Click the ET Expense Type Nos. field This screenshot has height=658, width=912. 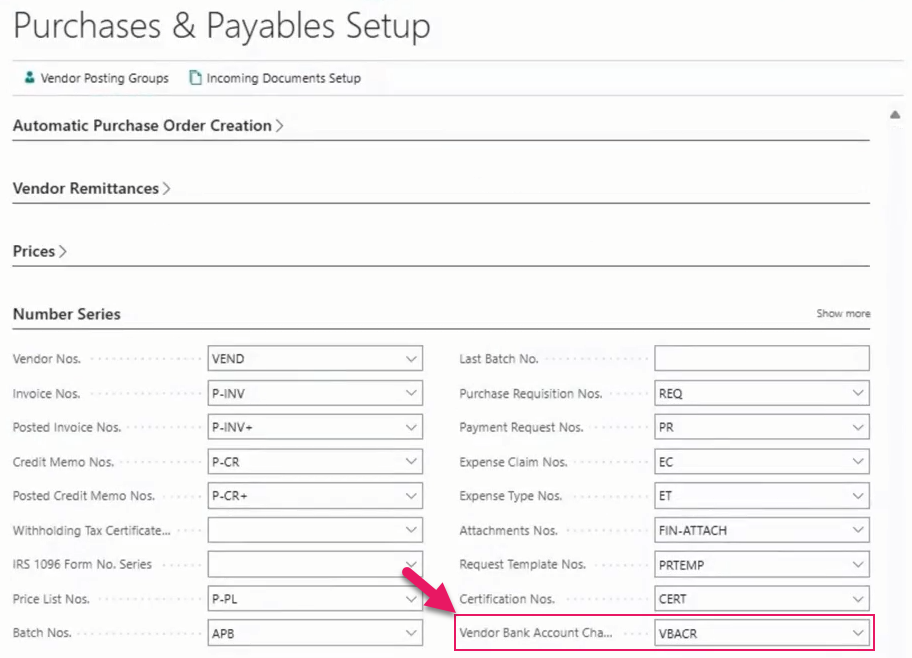762,496
